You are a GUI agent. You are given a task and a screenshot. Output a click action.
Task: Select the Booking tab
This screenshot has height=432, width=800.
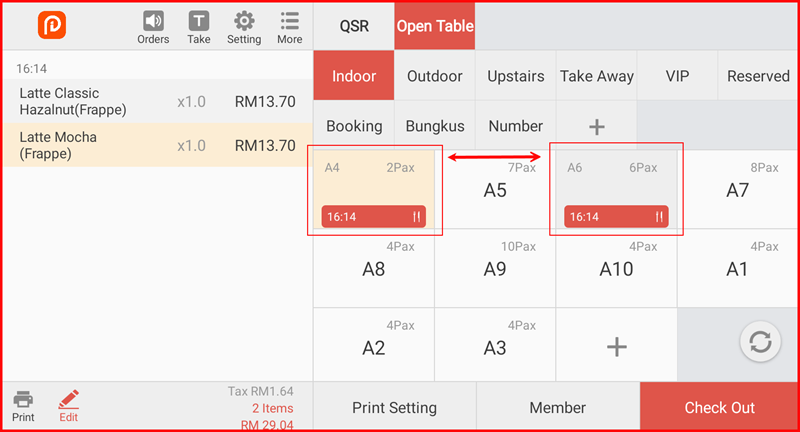(354, 126)
